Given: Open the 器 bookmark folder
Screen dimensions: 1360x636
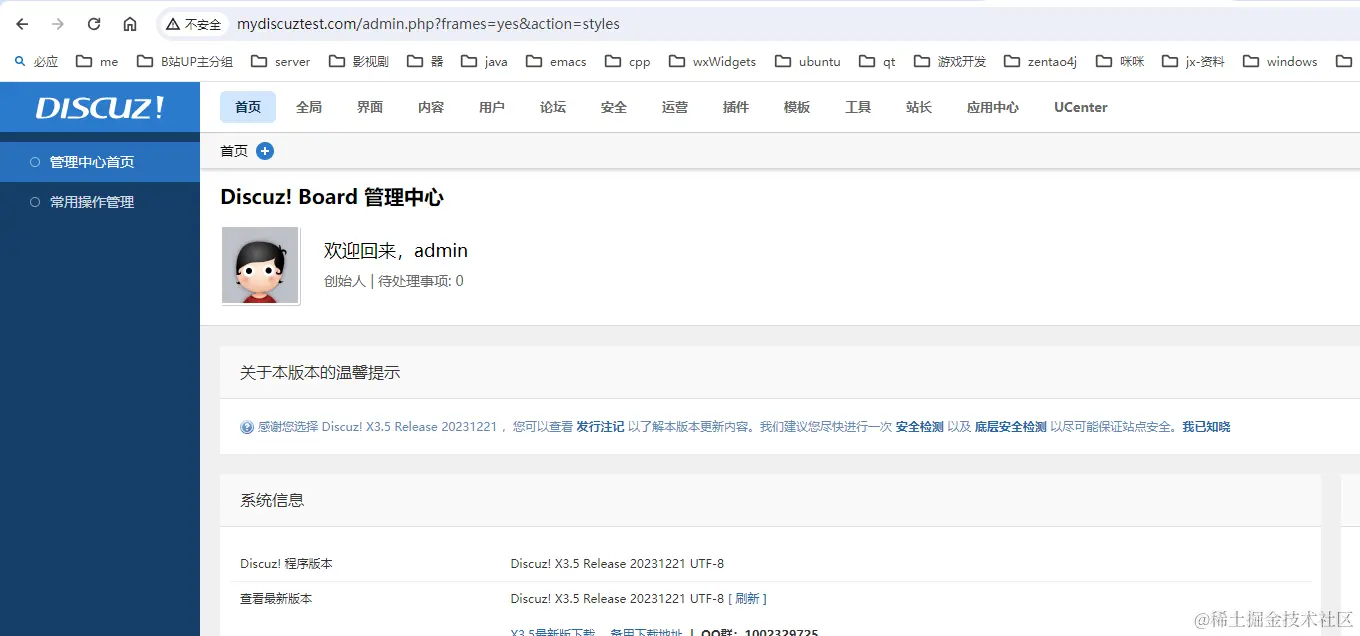Looking at the screenshot, I should [426, 61].
